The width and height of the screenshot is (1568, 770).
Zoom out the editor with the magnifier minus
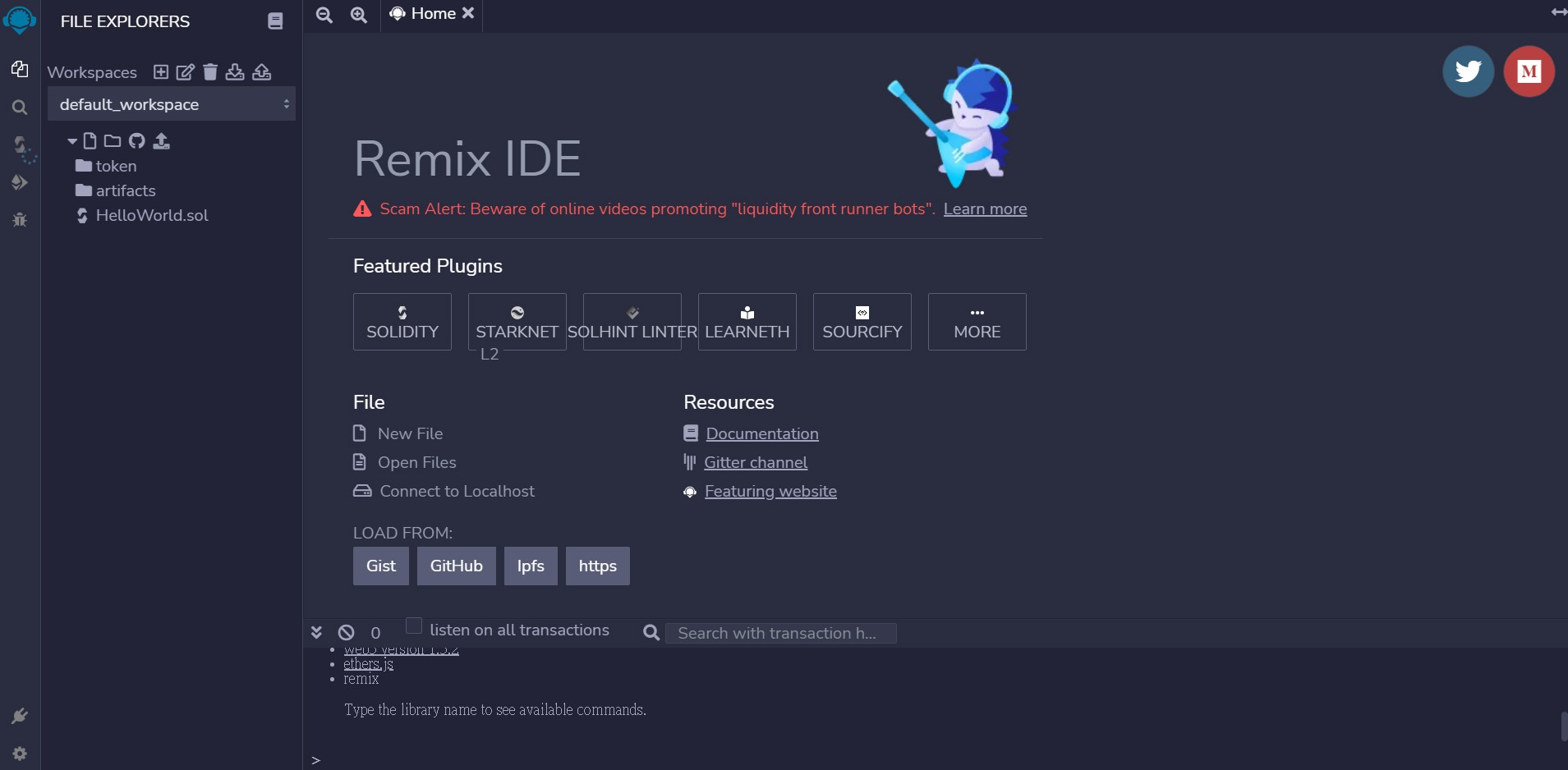point(324,15)
